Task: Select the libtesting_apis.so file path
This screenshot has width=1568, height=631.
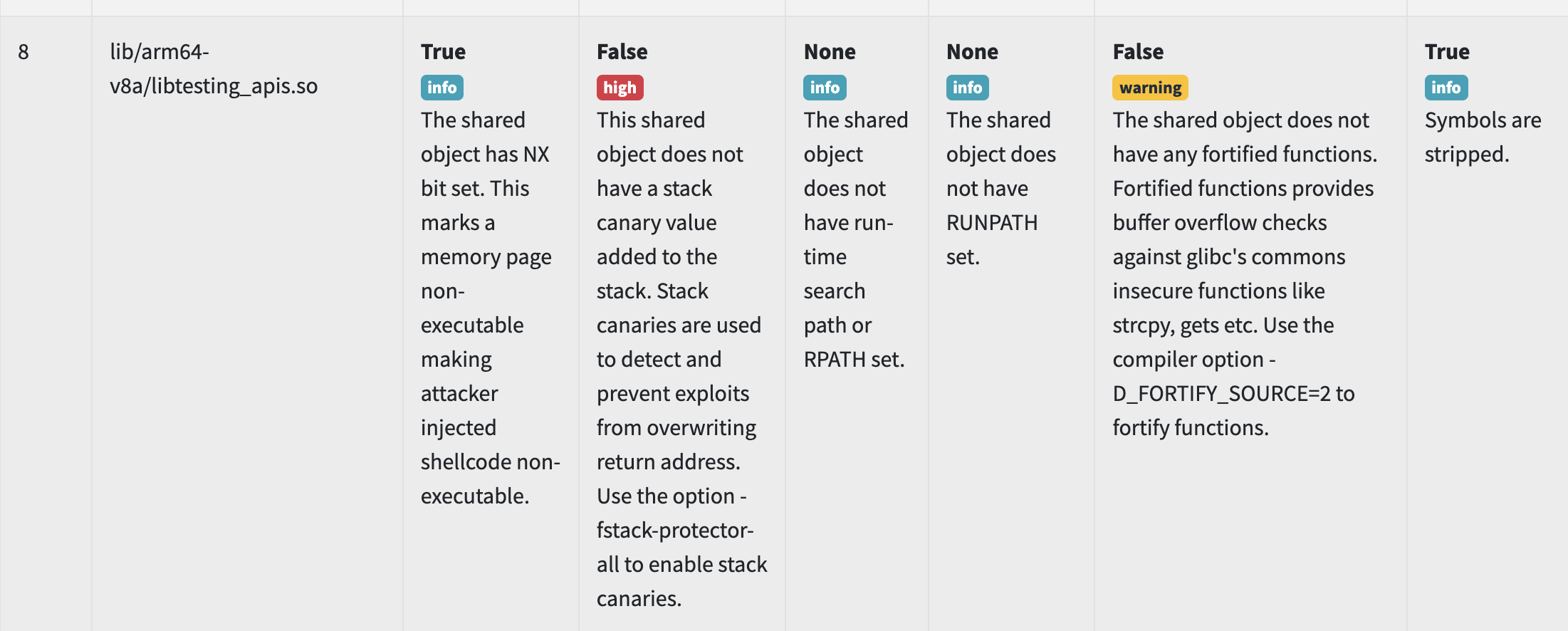Action: point(214,69)
